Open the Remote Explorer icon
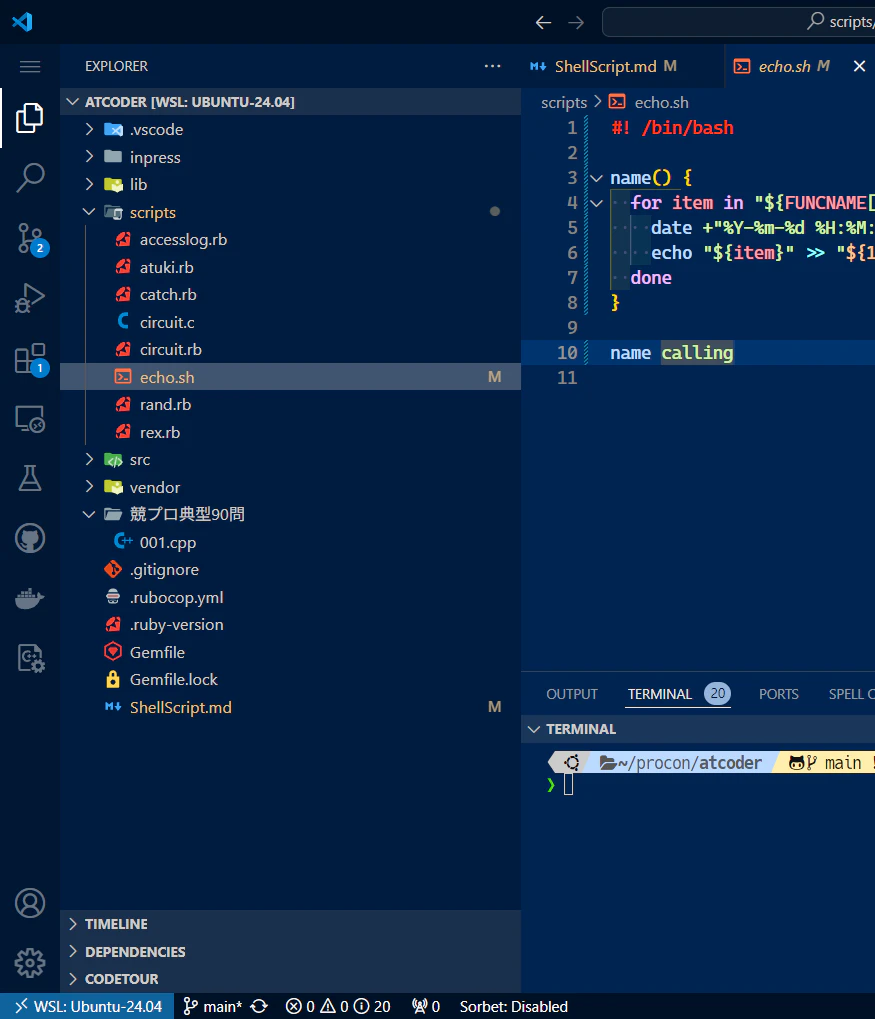The width and height of the screenshot is (875, 1019). click(30, 419)
